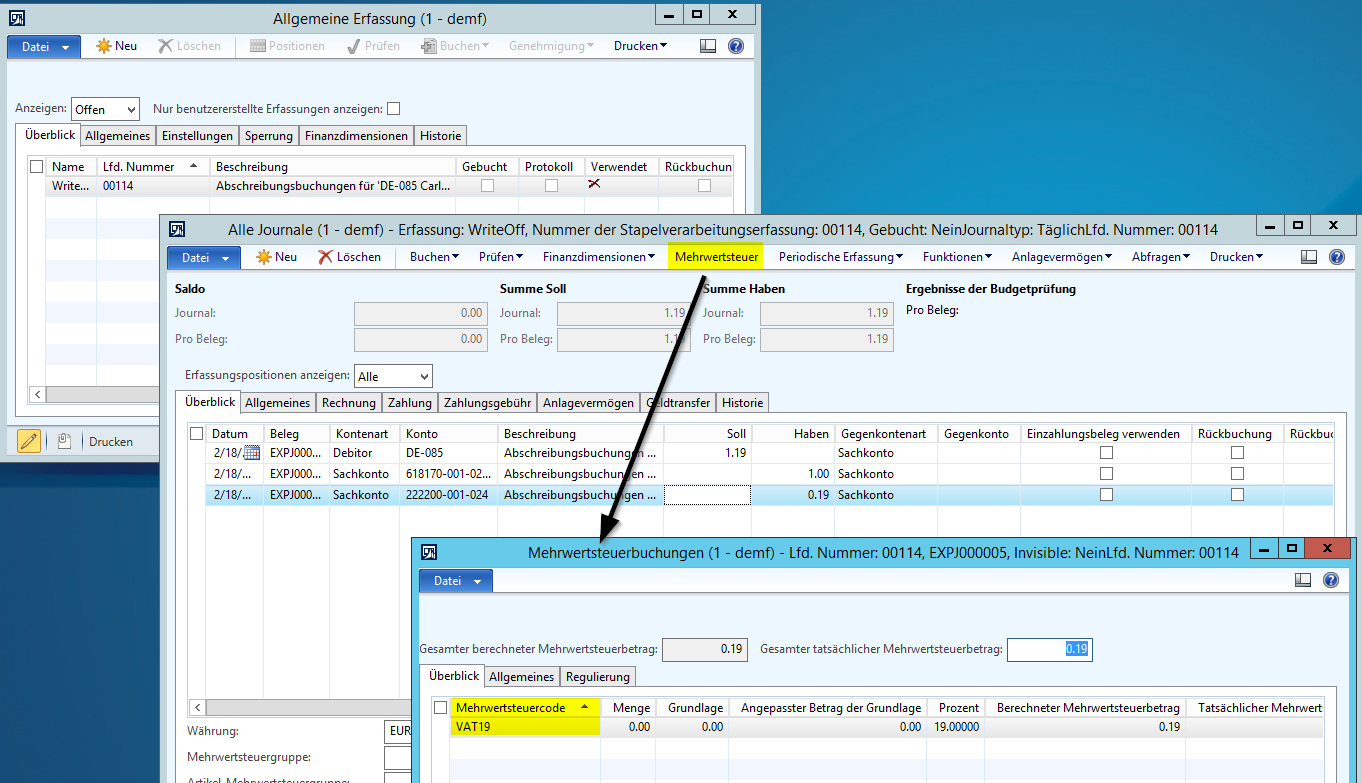
Task: Click help icon in Mehrwertsteuerbuchungen window
Action: pyautogui.click(x=1331, y=580)
